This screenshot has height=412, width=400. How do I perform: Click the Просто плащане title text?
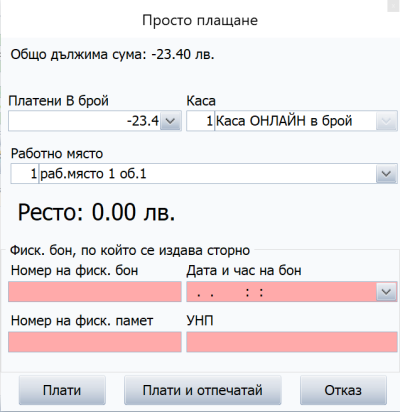click(200, 20)
